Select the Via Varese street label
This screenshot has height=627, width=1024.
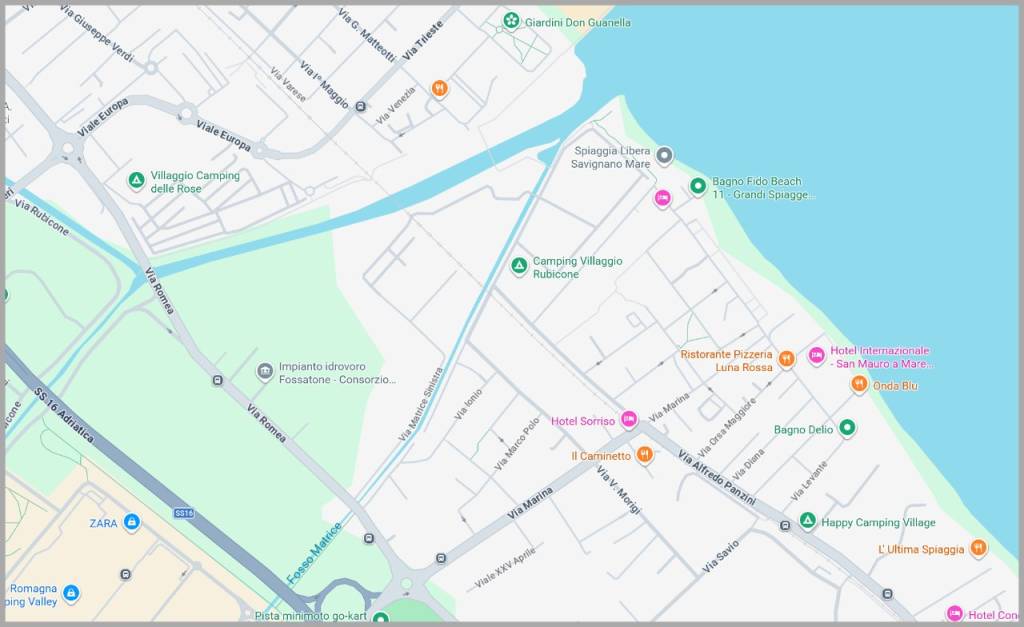tap(288, 84)
